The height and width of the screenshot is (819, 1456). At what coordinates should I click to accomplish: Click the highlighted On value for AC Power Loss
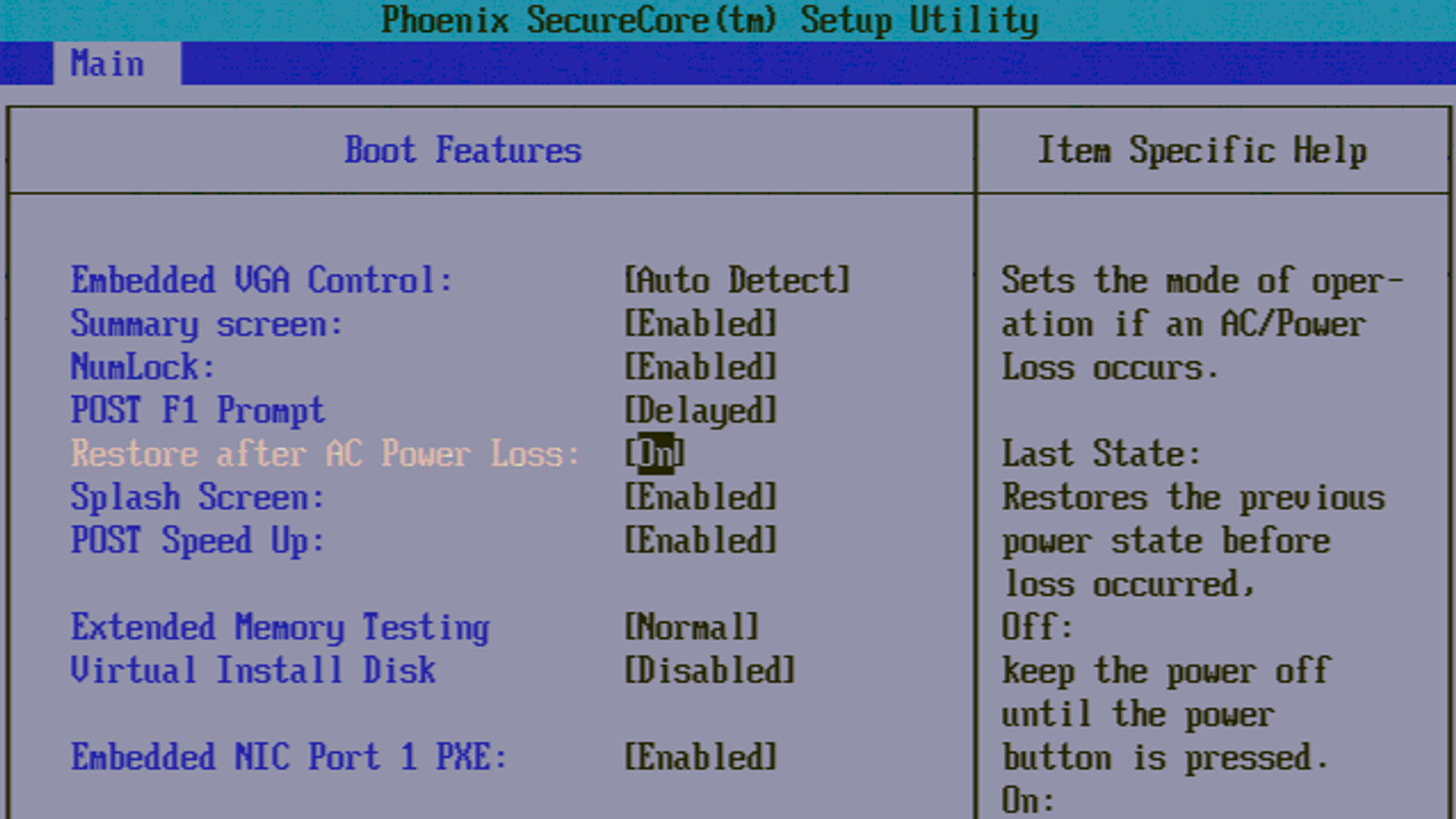[x=655, y=453]
